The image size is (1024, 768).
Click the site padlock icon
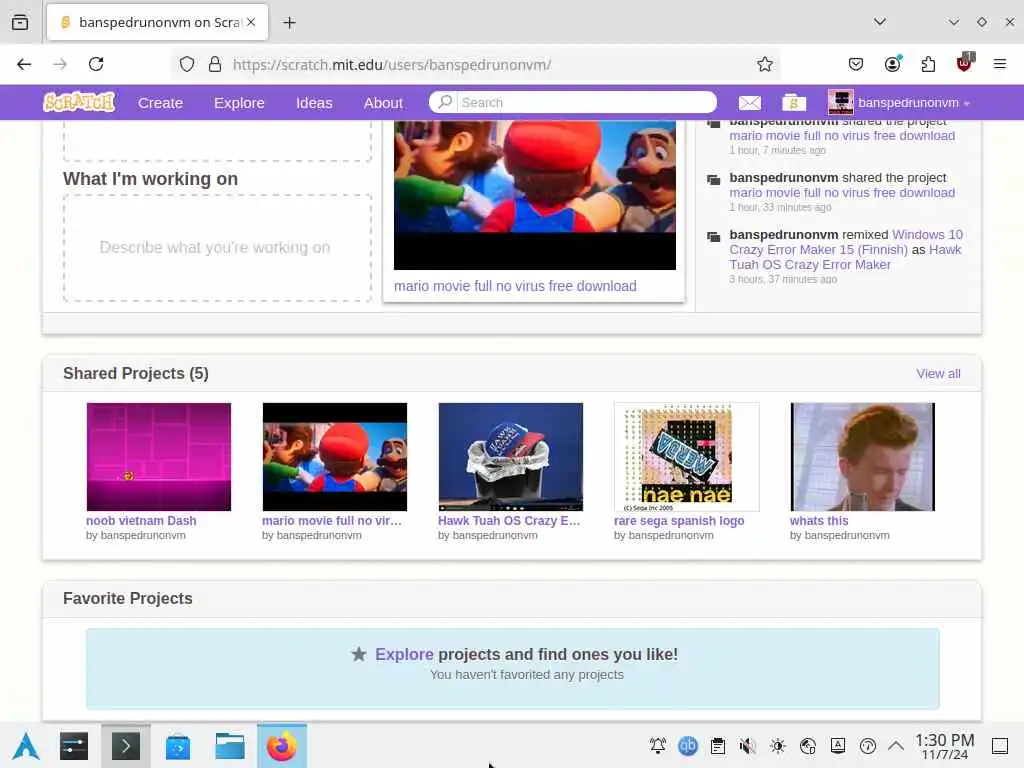pos(214,64)
